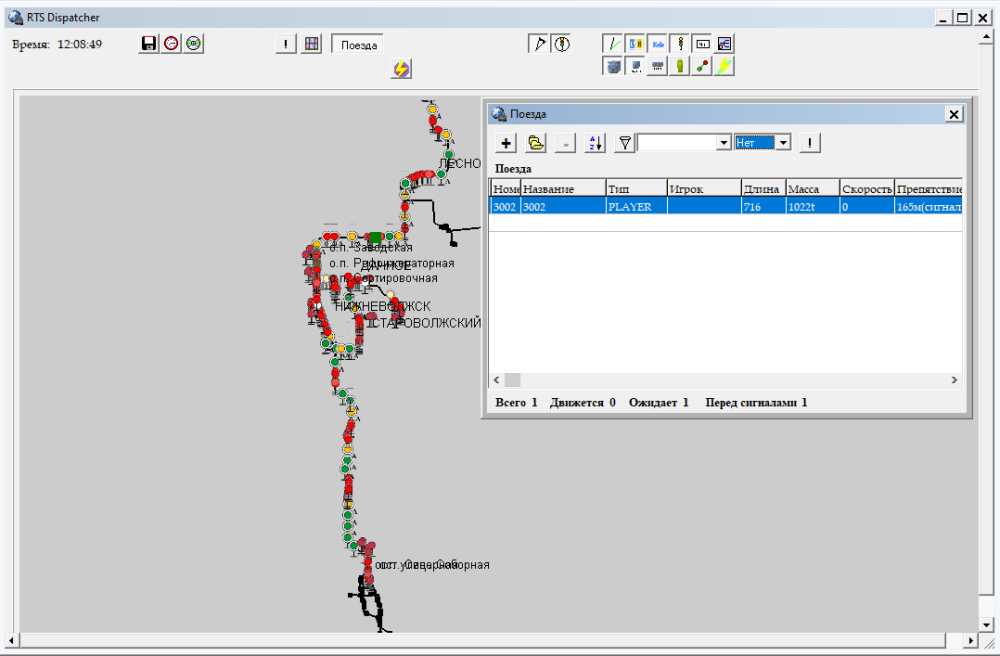Toggle the circled traffic light button
1000x656 pixels.
(x=562, y=44)
